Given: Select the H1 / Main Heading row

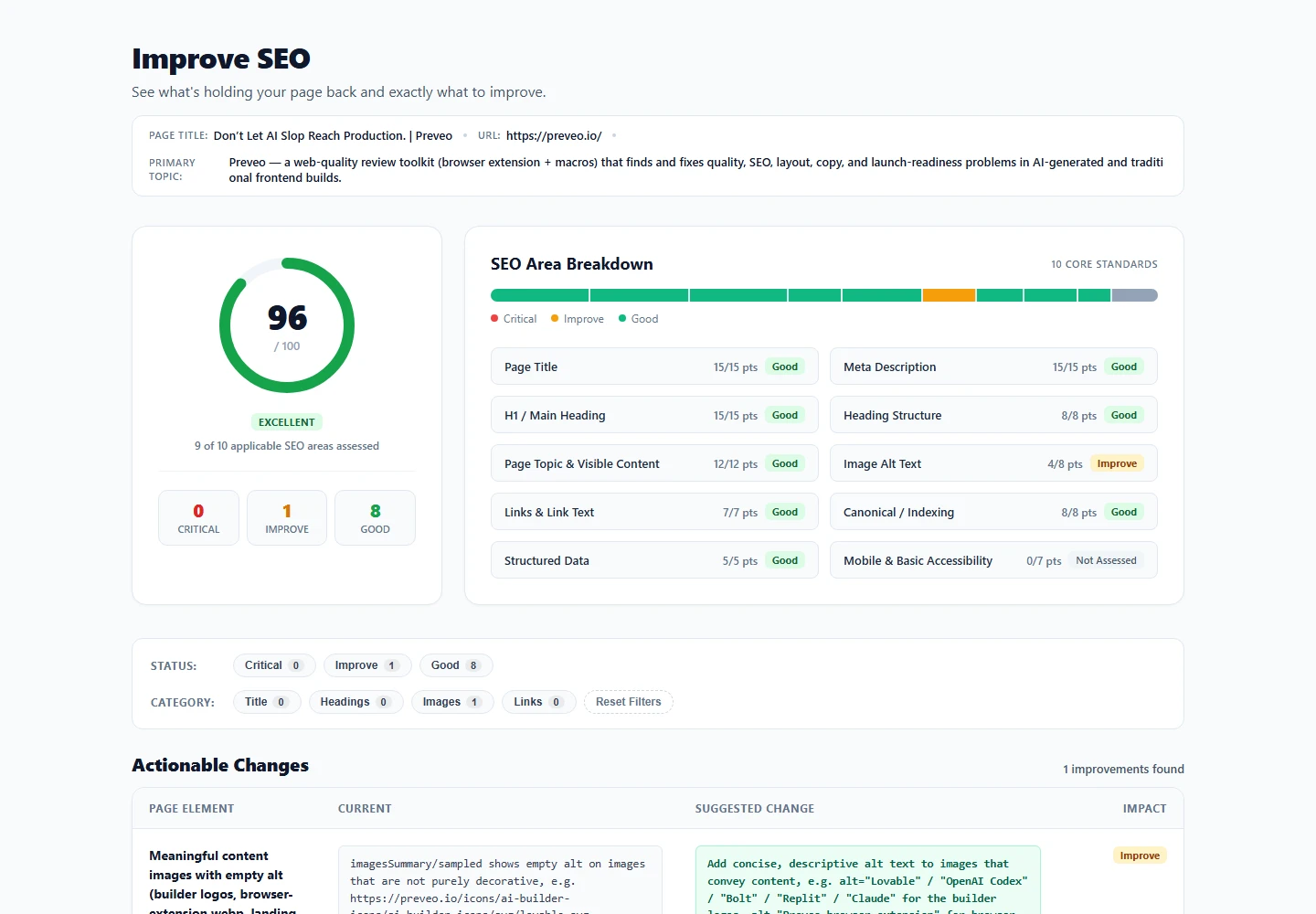Looking at the screenshot, I should pyautogui.click(x=654, y=415).
